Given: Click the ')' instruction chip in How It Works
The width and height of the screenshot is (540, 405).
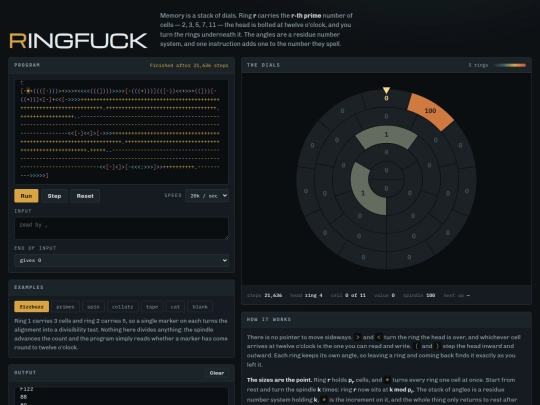Looking at the screenshot, I should (x=437, y=346).
